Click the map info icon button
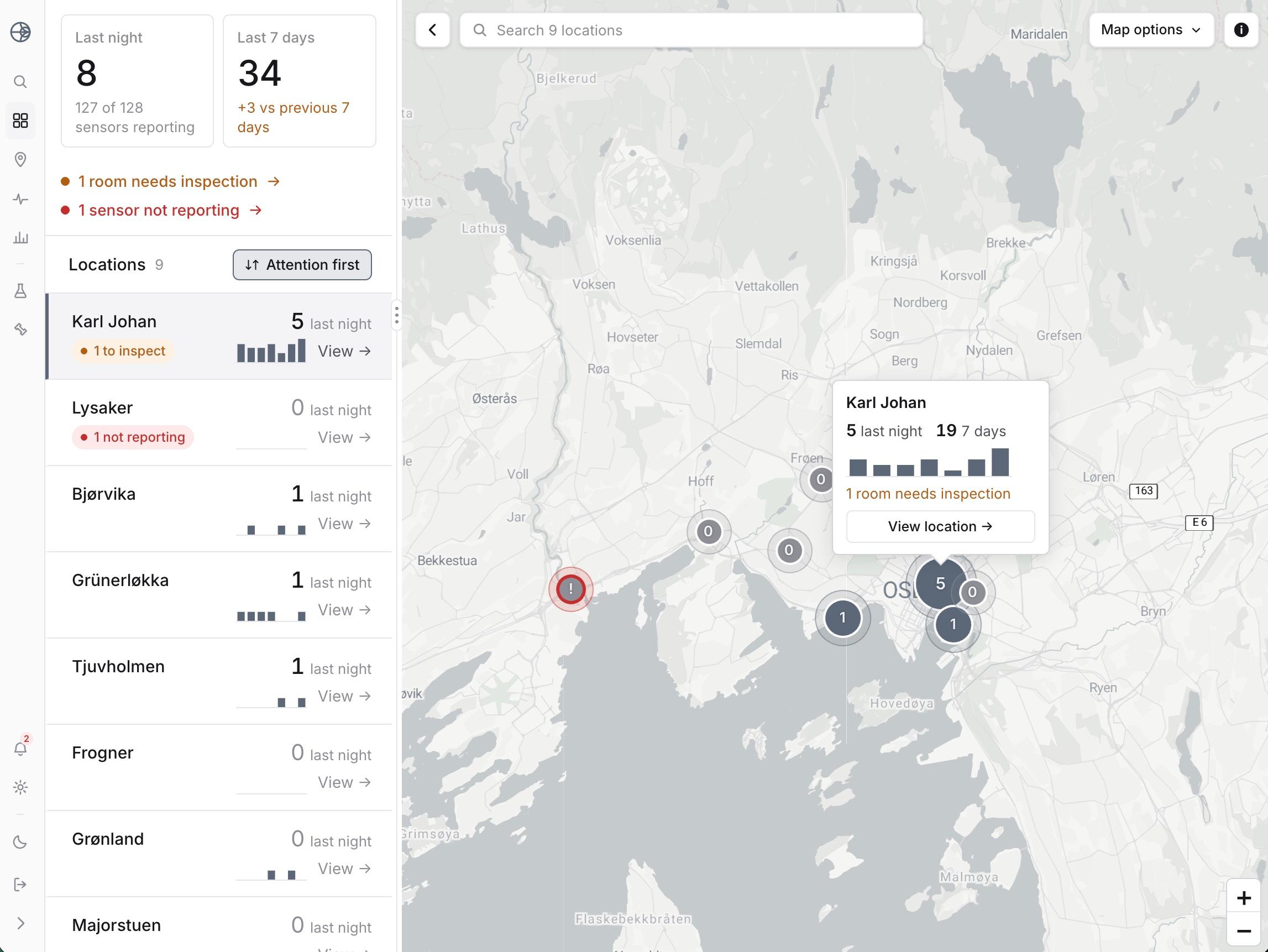Image resolution: width=1268 pixels, height=952 pixels. (1241, 30)
